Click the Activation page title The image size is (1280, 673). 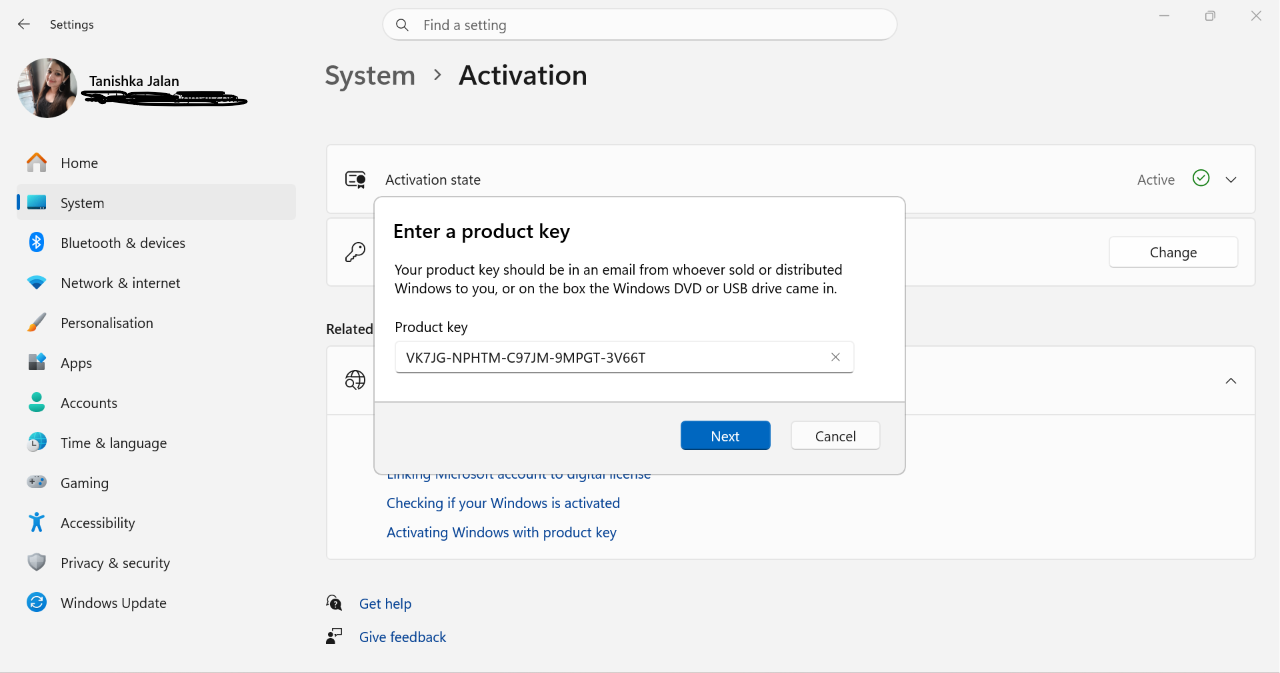[522, 76]
